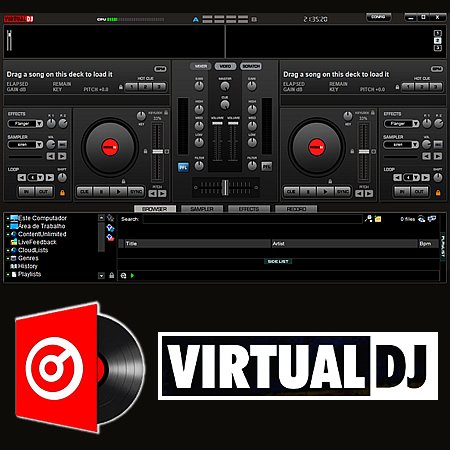Click SYNC on right deck
This screenshot has width=450, height=450.
pyautogui.click(x=343, y=192)
